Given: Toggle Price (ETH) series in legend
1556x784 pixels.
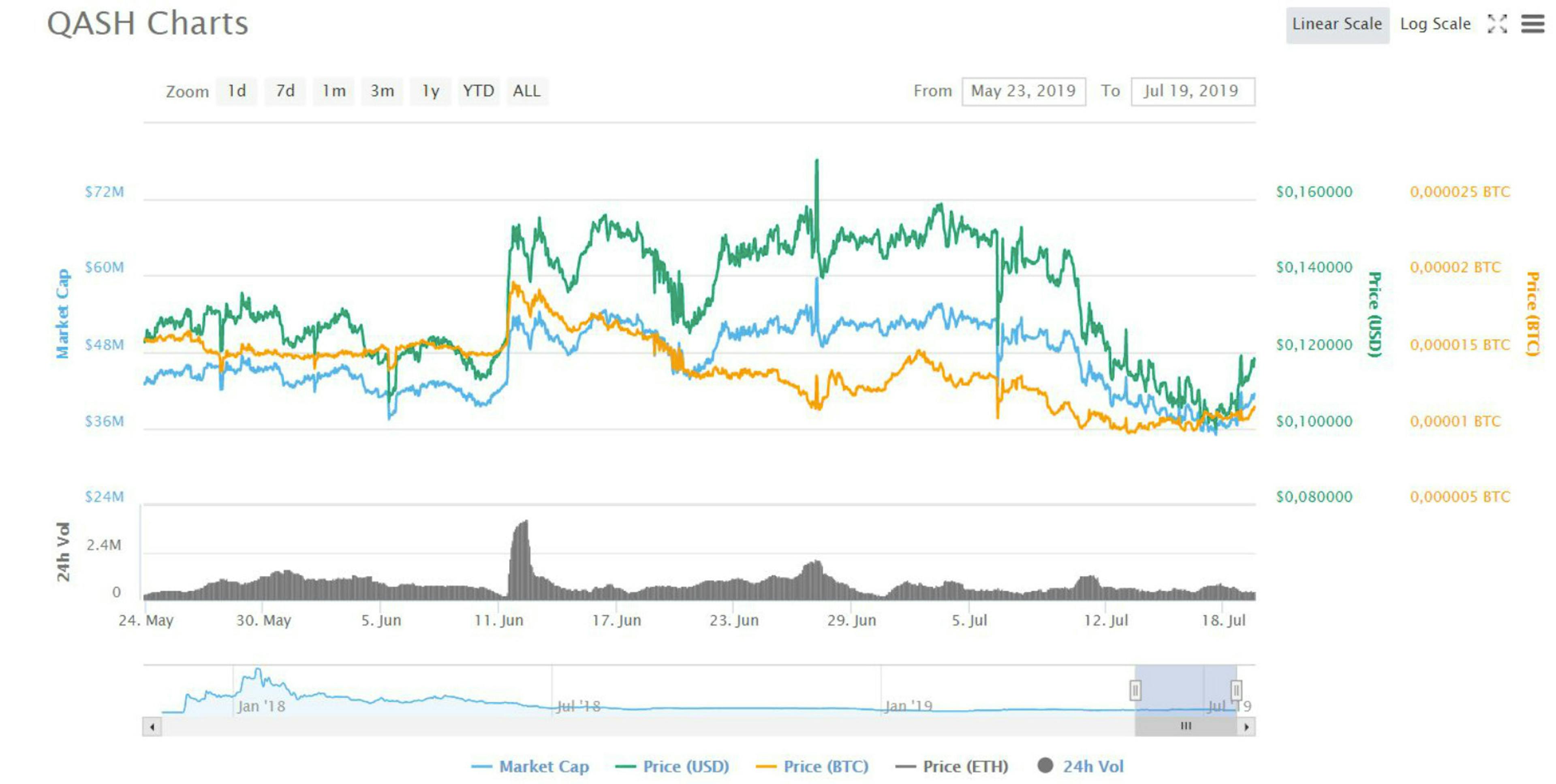Looking at the screenshot, I should [951, 766].
